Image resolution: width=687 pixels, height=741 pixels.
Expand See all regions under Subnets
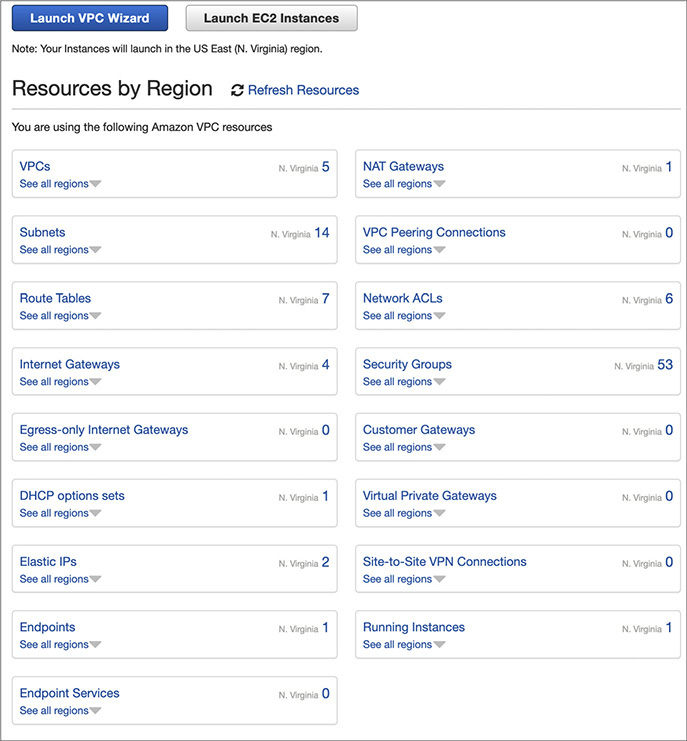[x=60, y=250]
